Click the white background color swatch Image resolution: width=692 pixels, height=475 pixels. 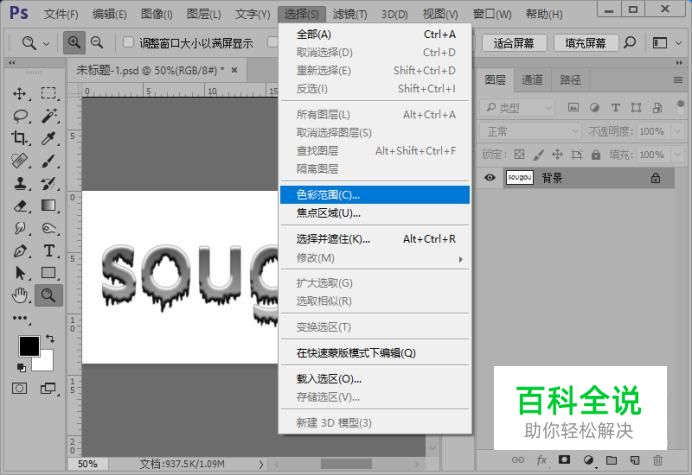click(x=46, y=363)
